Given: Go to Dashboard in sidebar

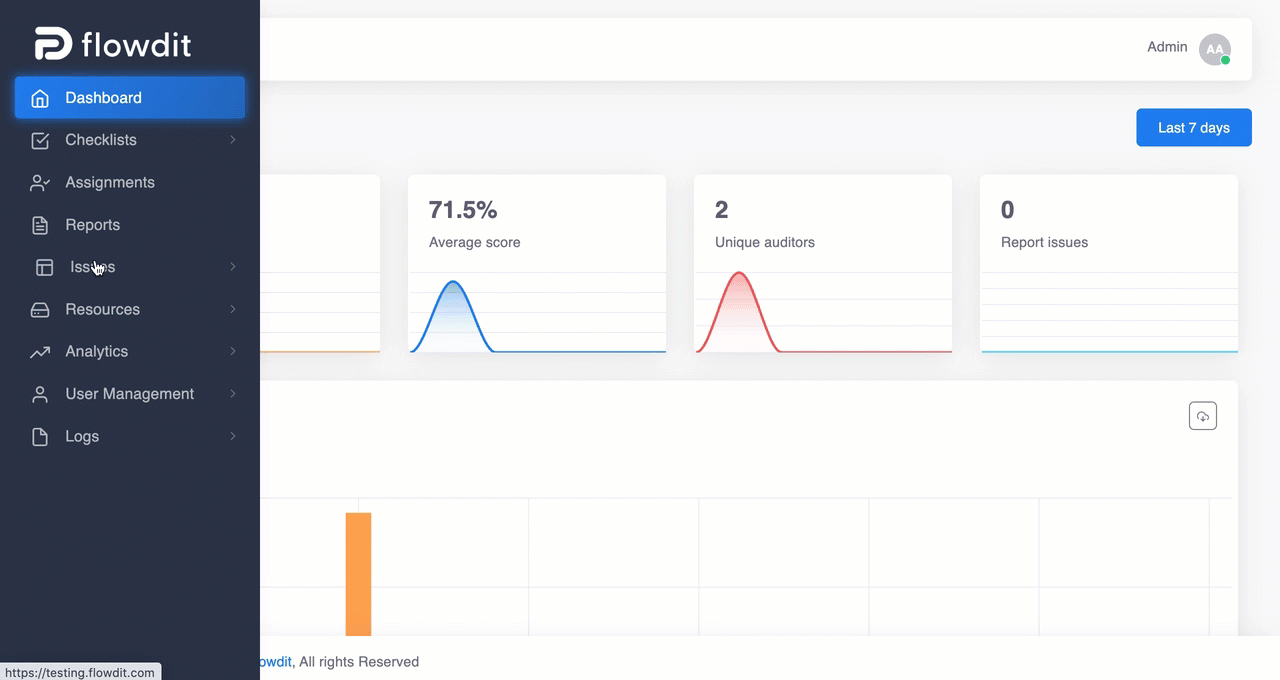Looking at the screenshot, I should 130,98.
